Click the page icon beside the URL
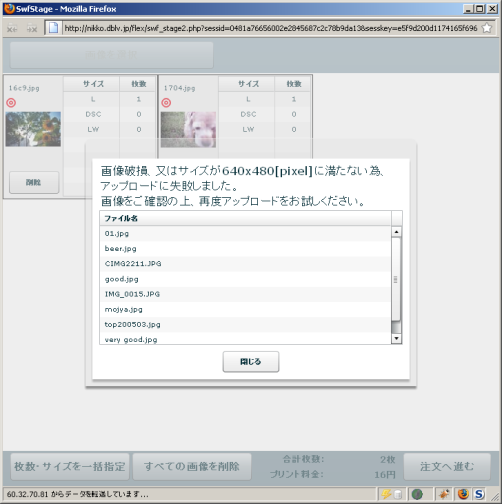This screenshot has height=504, width=502. [x=53, y=28]
